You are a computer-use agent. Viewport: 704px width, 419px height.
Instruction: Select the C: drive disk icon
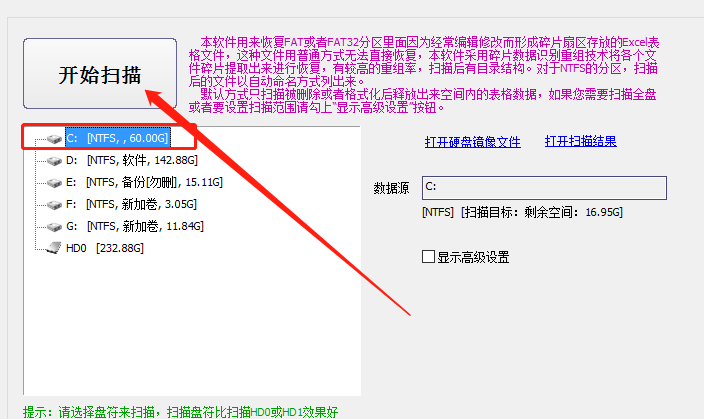[x=54, y=139]
